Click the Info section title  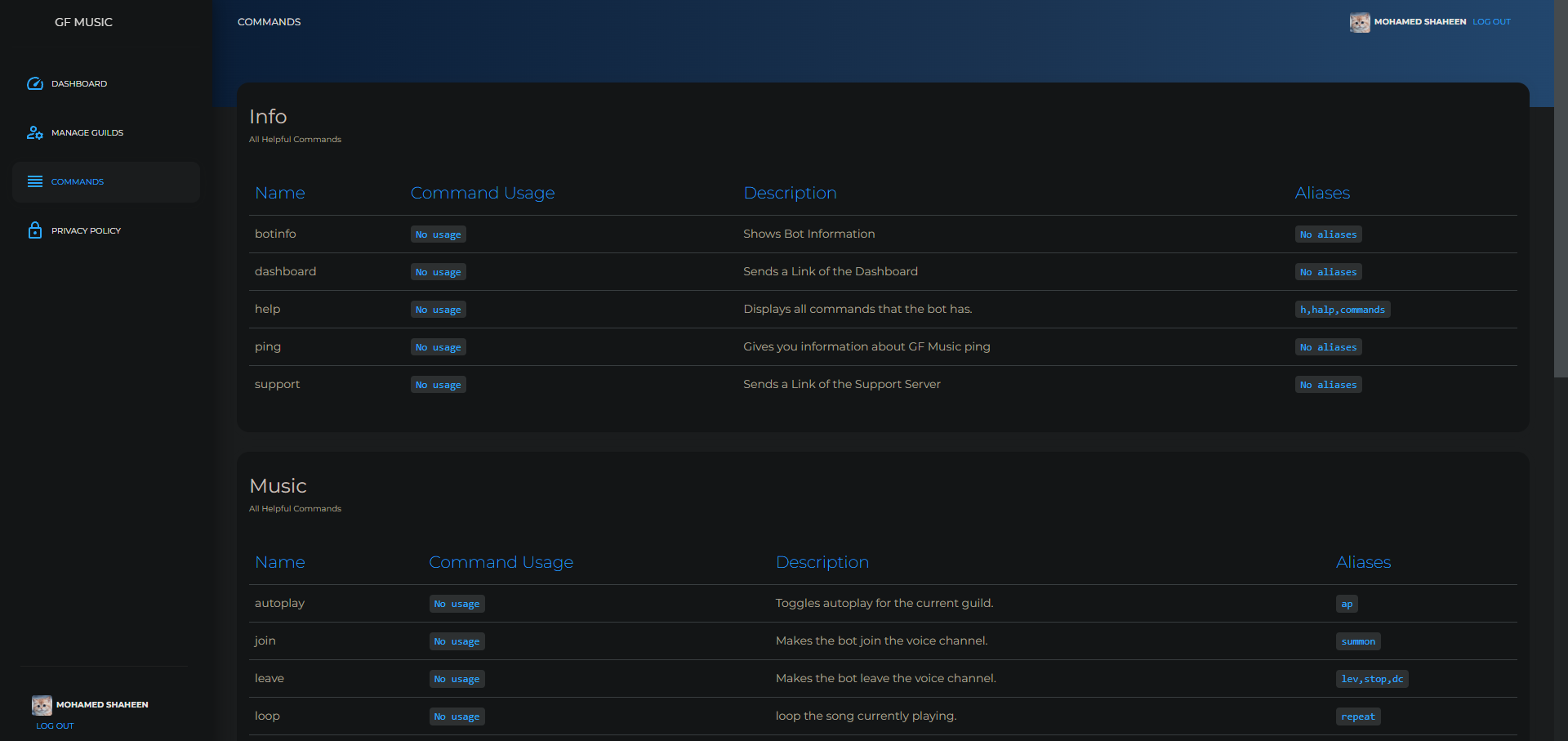click(x=268, y=117)
